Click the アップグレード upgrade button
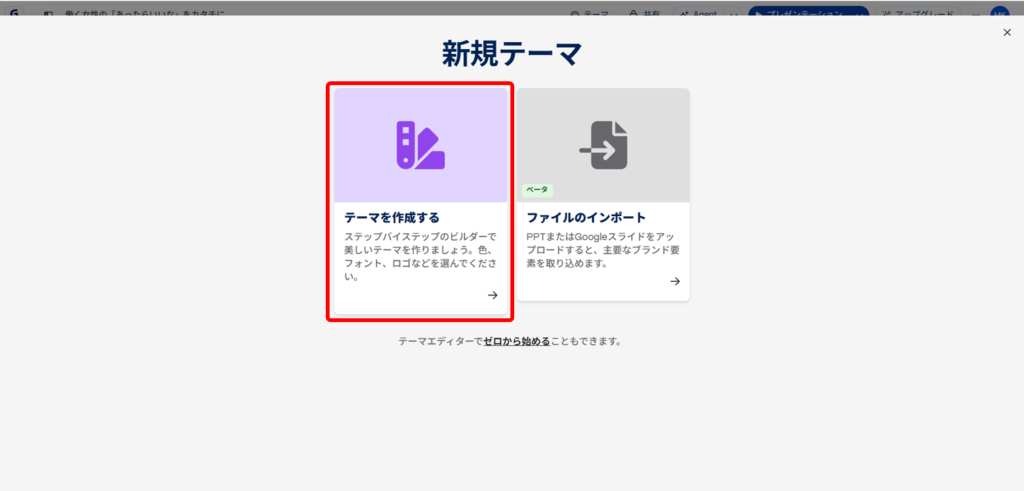 click(917, 13)
